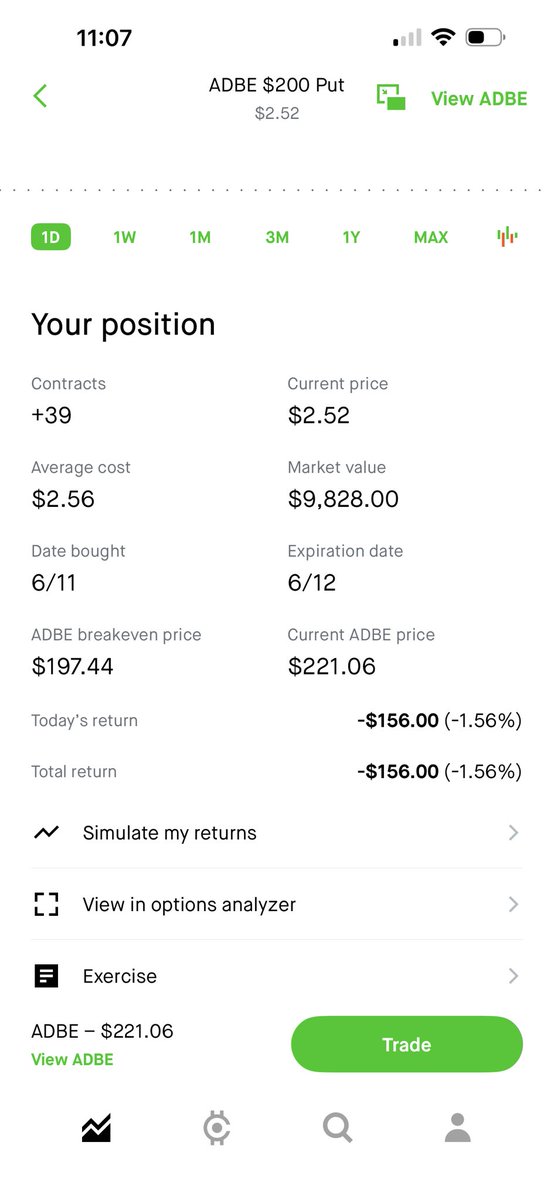The width and height of the screenshot is (554, 1200).
Task: Expand the Exercise row chevron
Action: tap(513, 976)
